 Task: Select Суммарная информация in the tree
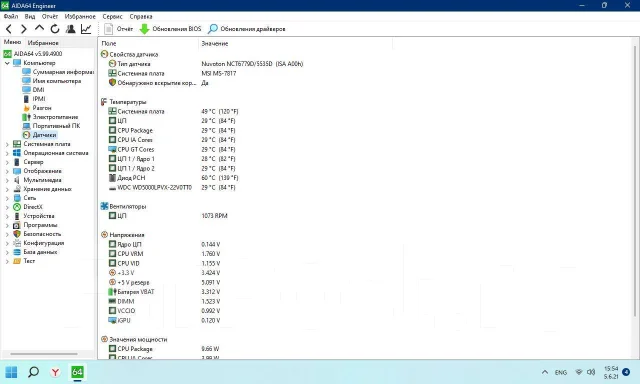[x=63, y=72]
